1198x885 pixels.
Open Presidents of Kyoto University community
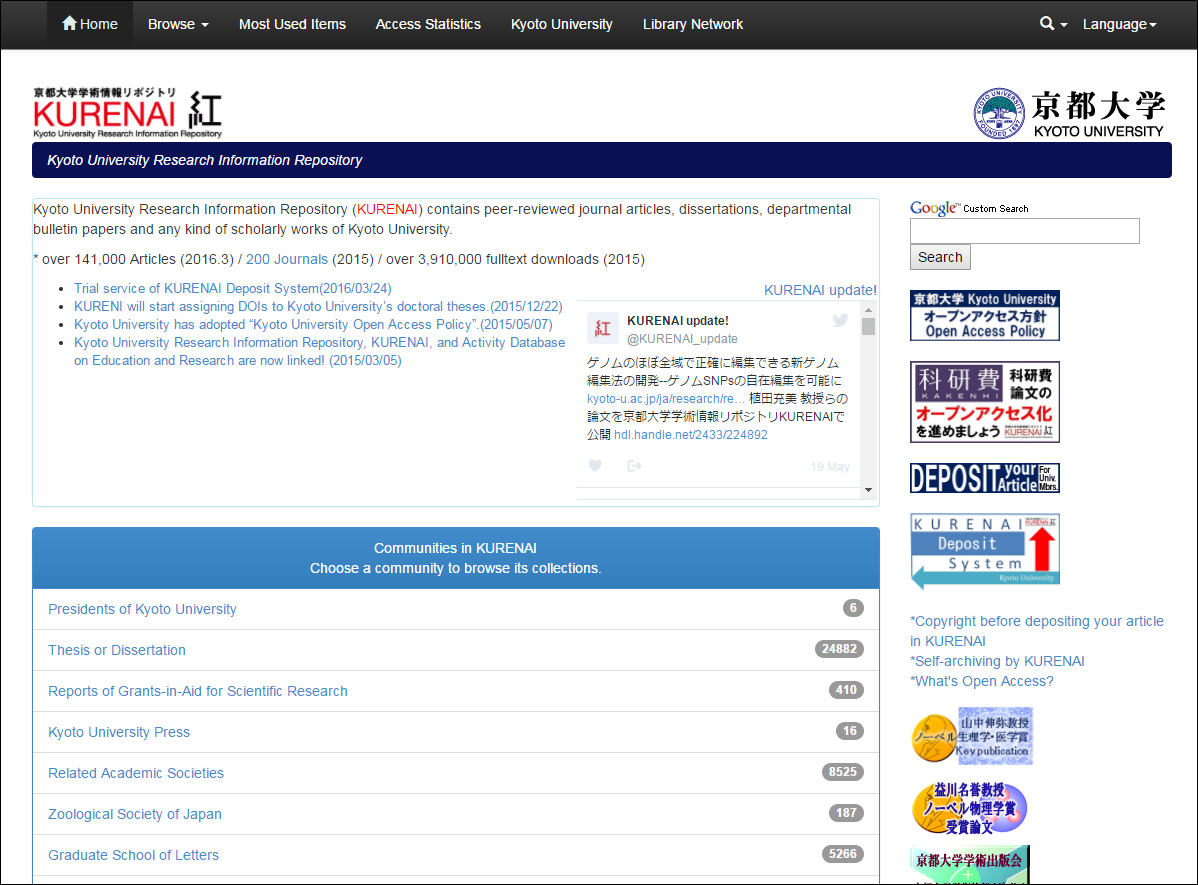click(x=142, y=609)
